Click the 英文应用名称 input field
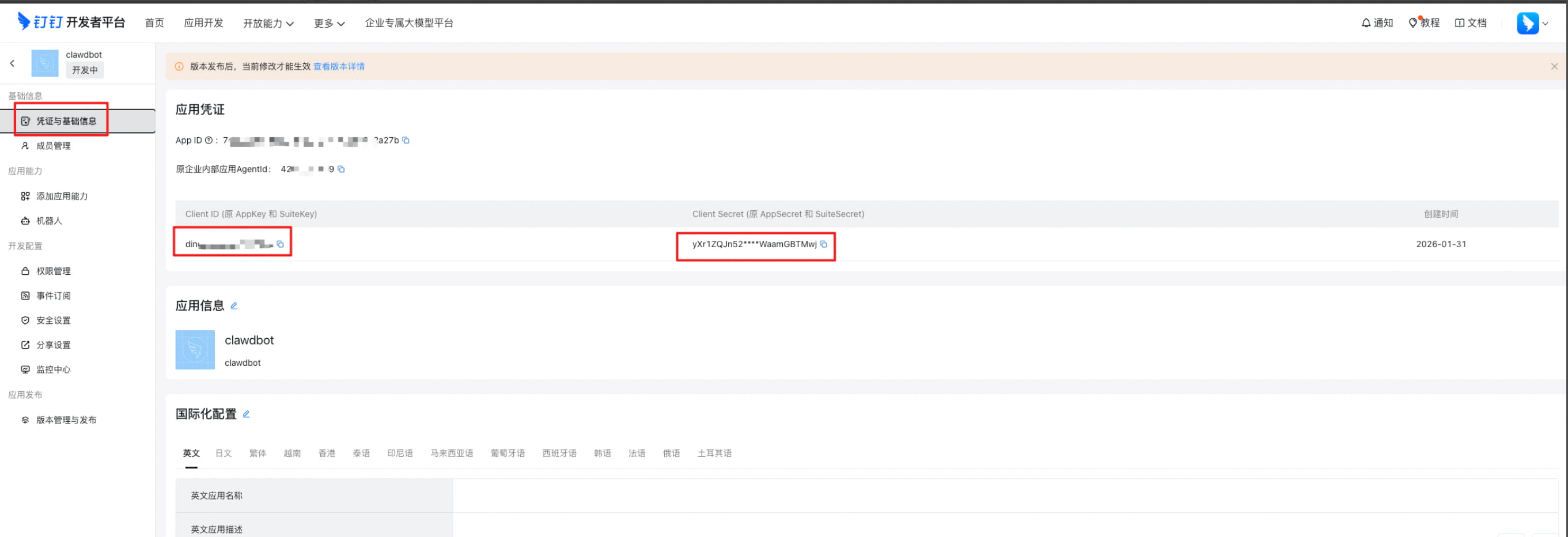Image resolution: width=1568 pixels, height=537 pixels. (x=1005, y=496)
